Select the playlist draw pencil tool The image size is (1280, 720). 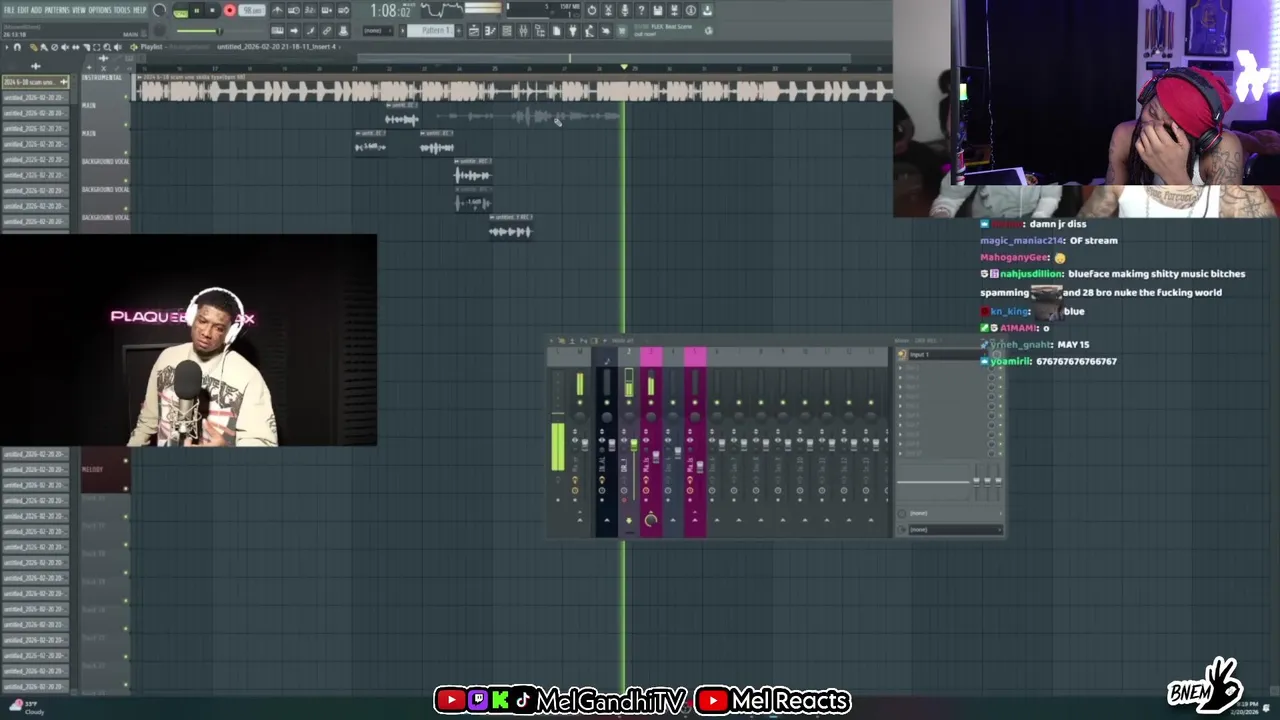tap(34, 47)
